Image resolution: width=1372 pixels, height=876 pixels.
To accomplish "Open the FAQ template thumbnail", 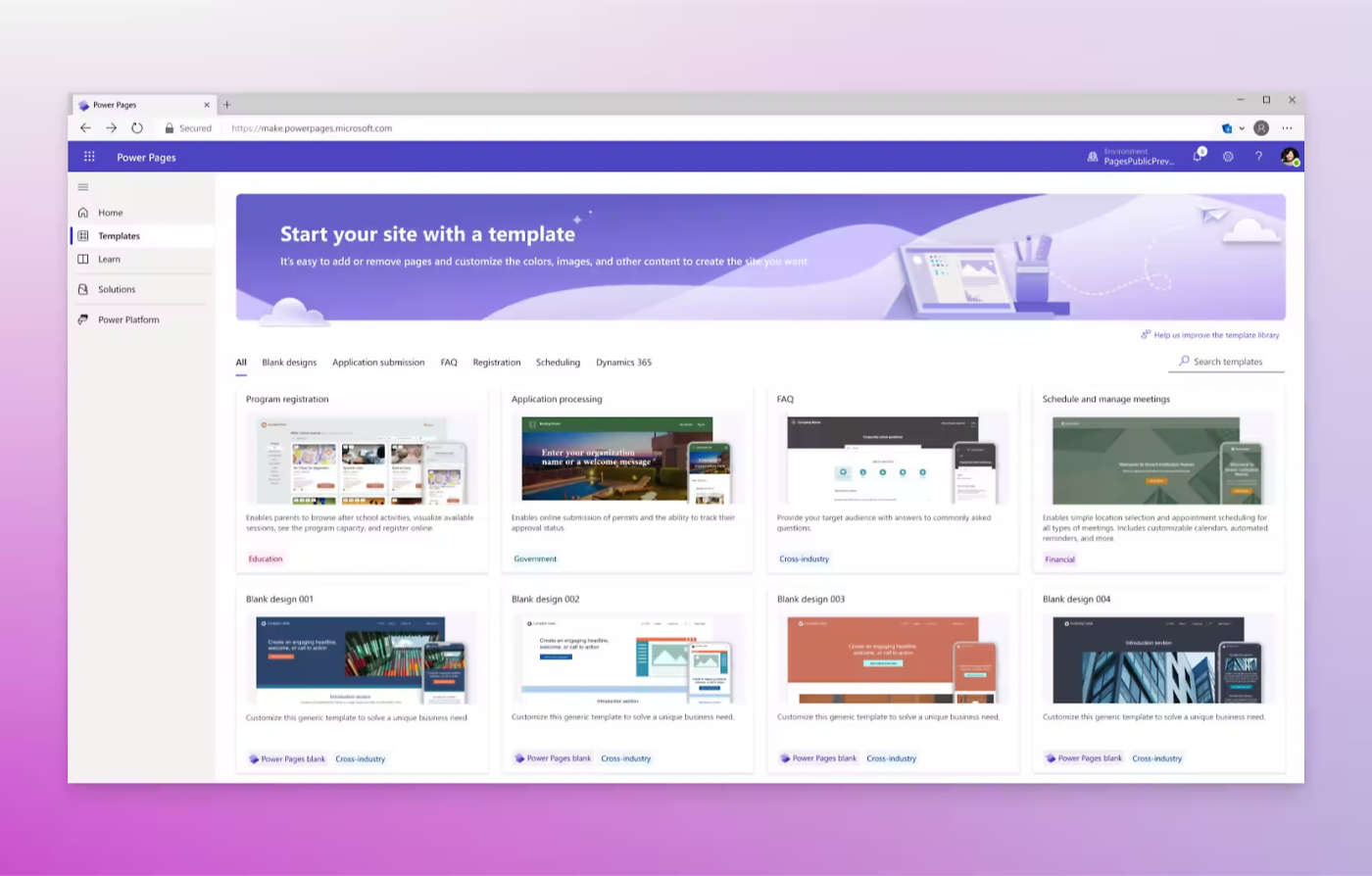I will pyautogui.click(x=893, y=459).
